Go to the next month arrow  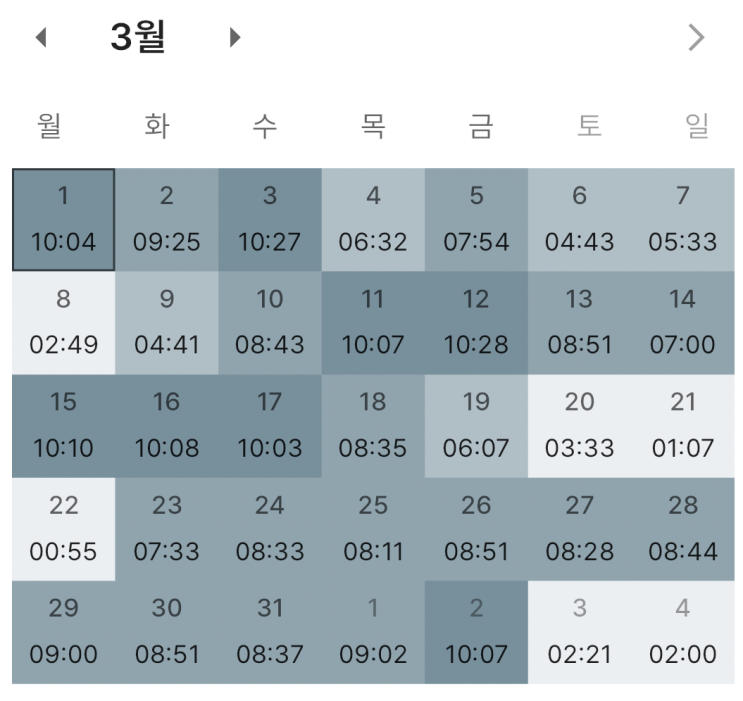click(235, 39)
